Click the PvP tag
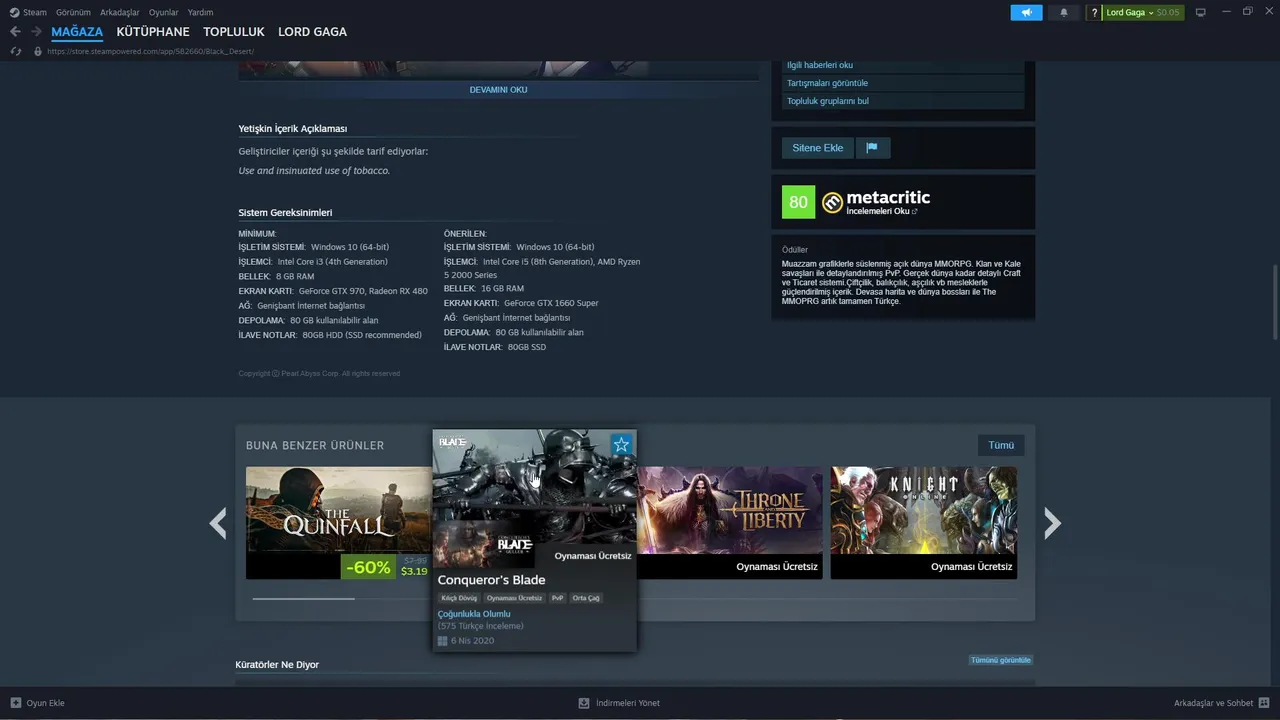1280x720 pixels. pyautogui.click(x=558, y=598)
